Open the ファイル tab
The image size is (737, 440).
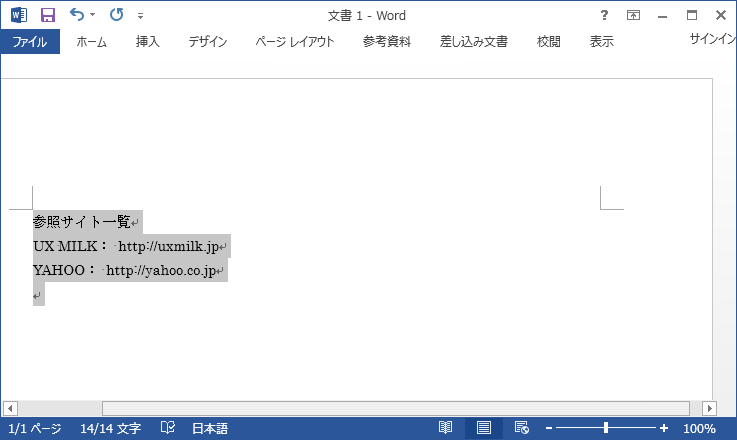(30, 42)
